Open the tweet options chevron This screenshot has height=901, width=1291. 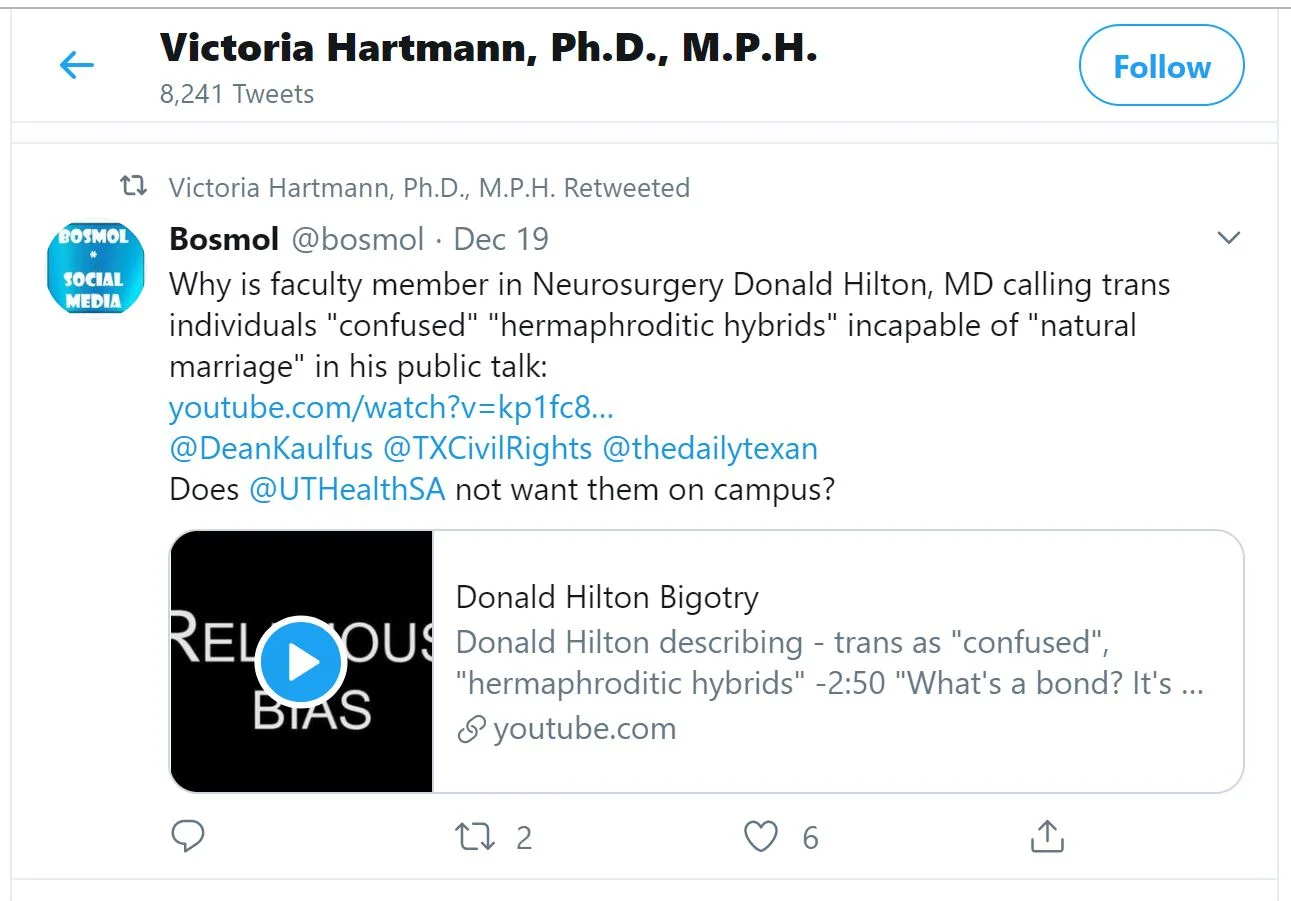(1228, 238)
